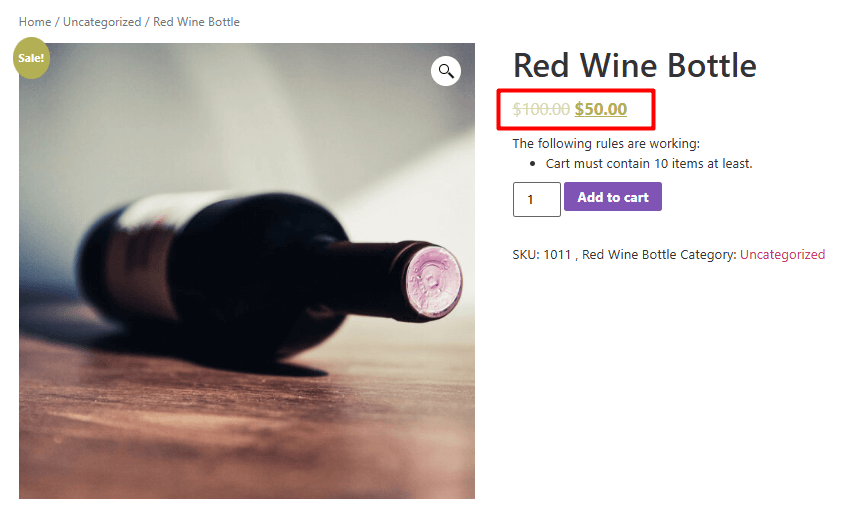This screenshot has width=859, height=516.
Task: Click the bullet point before cart rule
Action: point(534,163)
